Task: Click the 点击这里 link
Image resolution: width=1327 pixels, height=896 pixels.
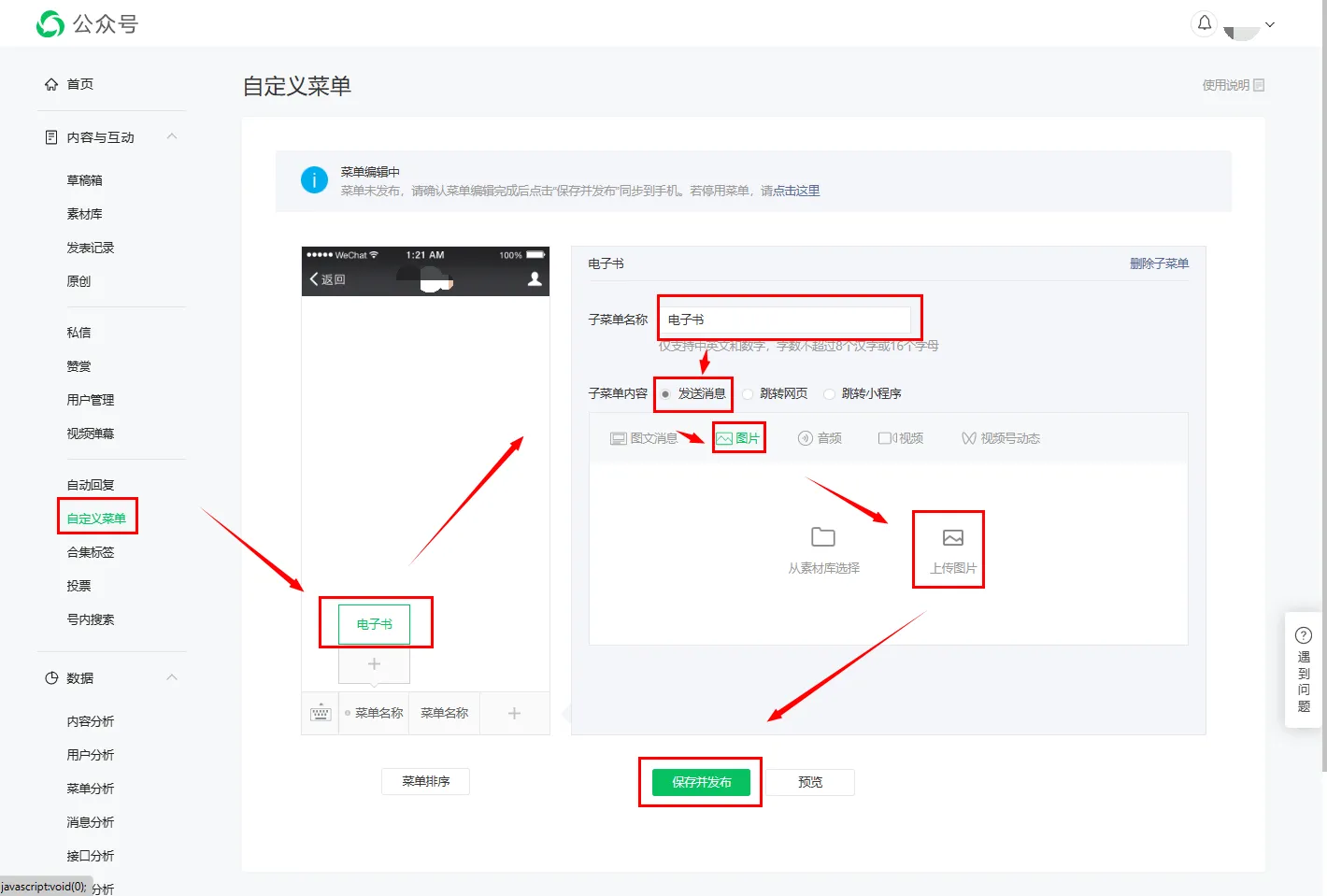Action: pos(796,191)
